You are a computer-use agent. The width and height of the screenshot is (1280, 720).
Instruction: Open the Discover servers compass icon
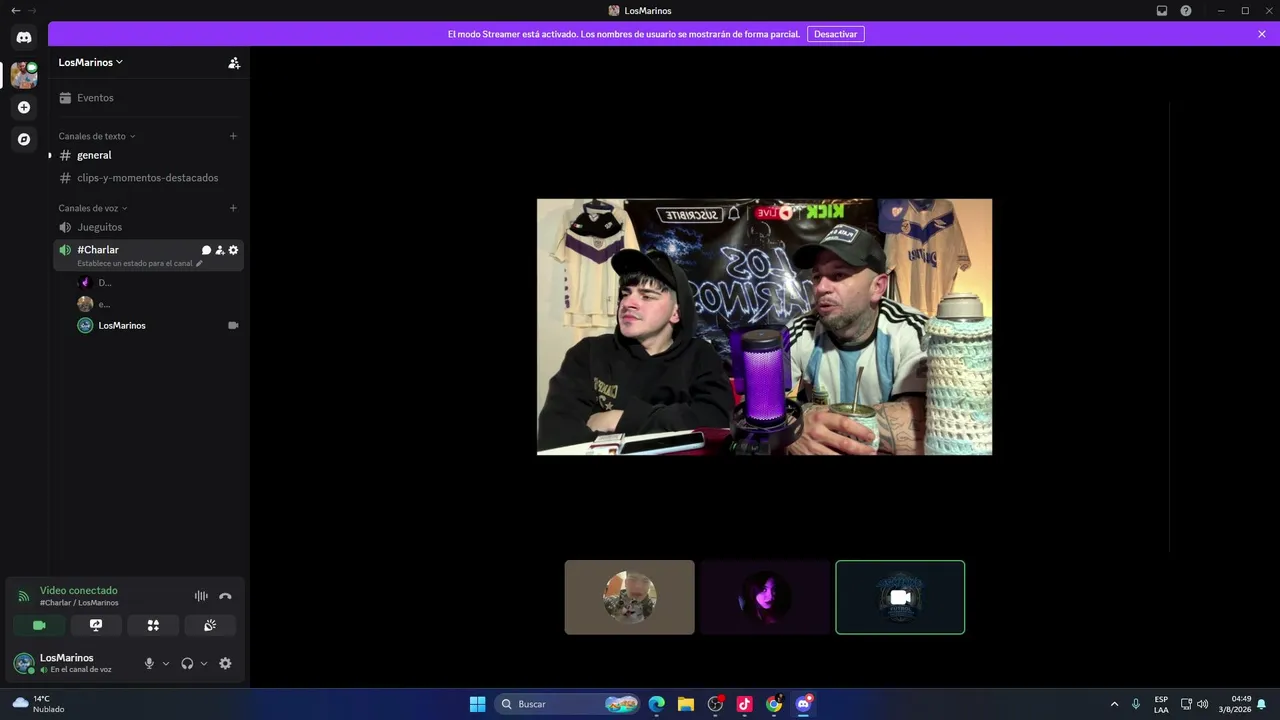[x=24, y=139]
